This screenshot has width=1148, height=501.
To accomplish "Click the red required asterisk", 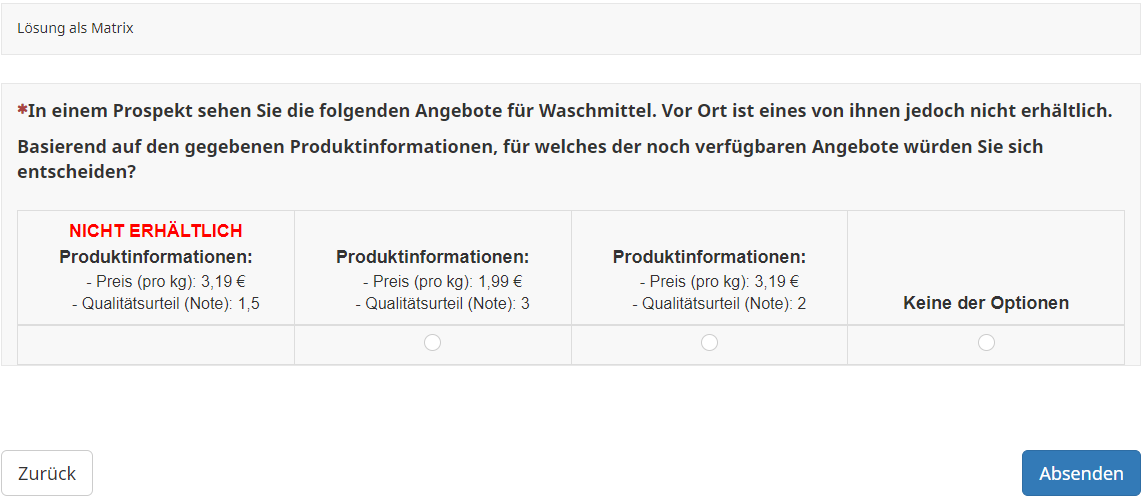I will pos(22,110).
